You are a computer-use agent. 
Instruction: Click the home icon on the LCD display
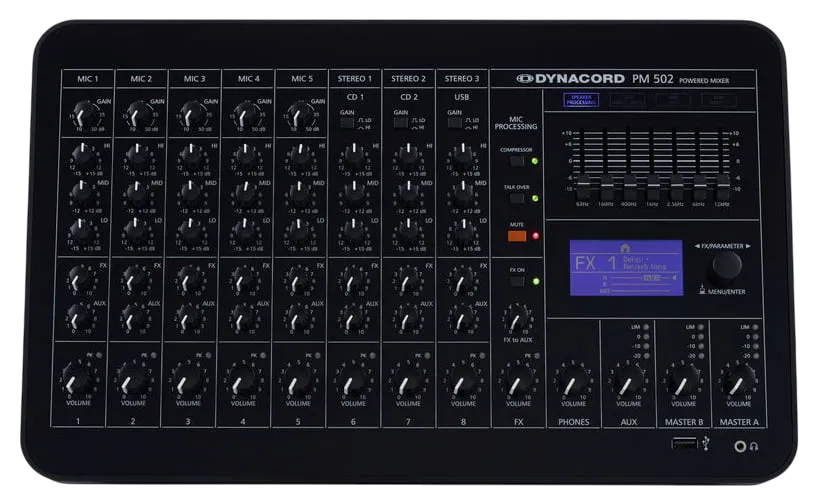coord(625,248)
